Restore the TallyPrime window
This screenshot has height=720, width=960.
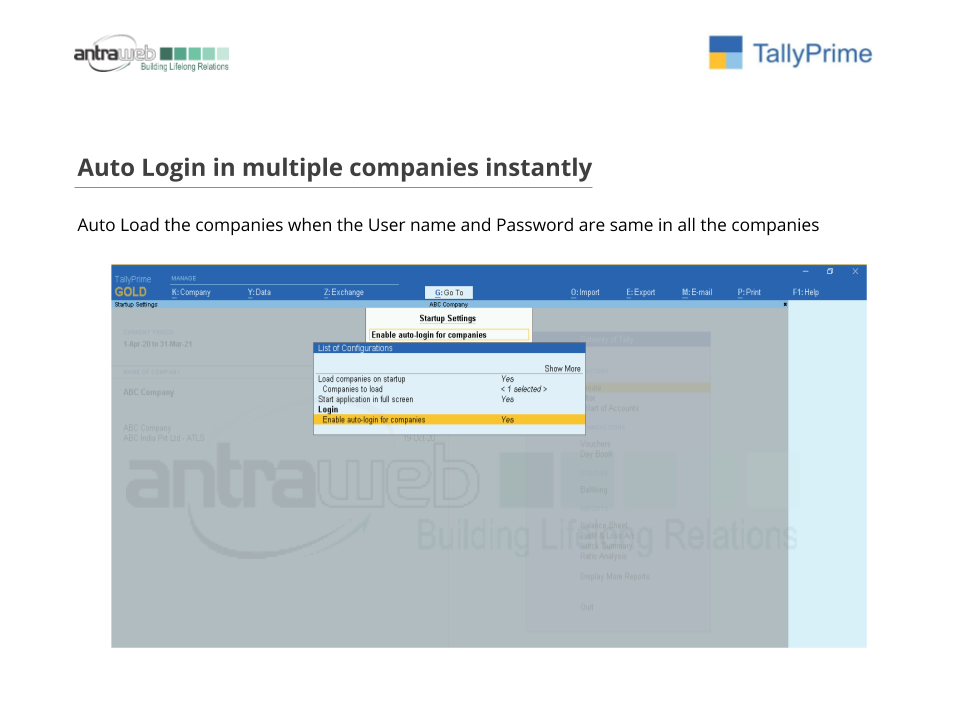(830, 271)
